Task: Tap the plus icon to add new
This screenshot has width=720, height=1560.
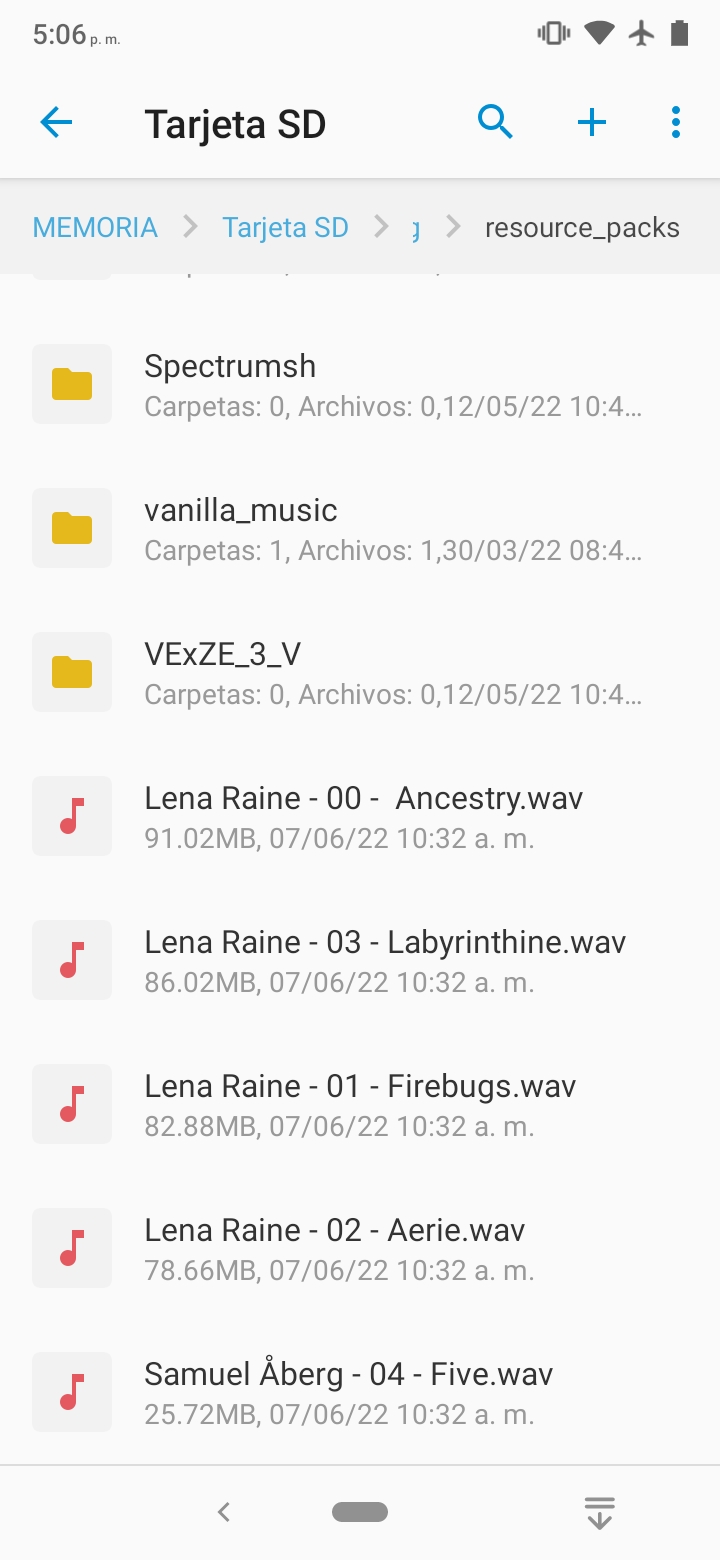Action: [592, 123]
